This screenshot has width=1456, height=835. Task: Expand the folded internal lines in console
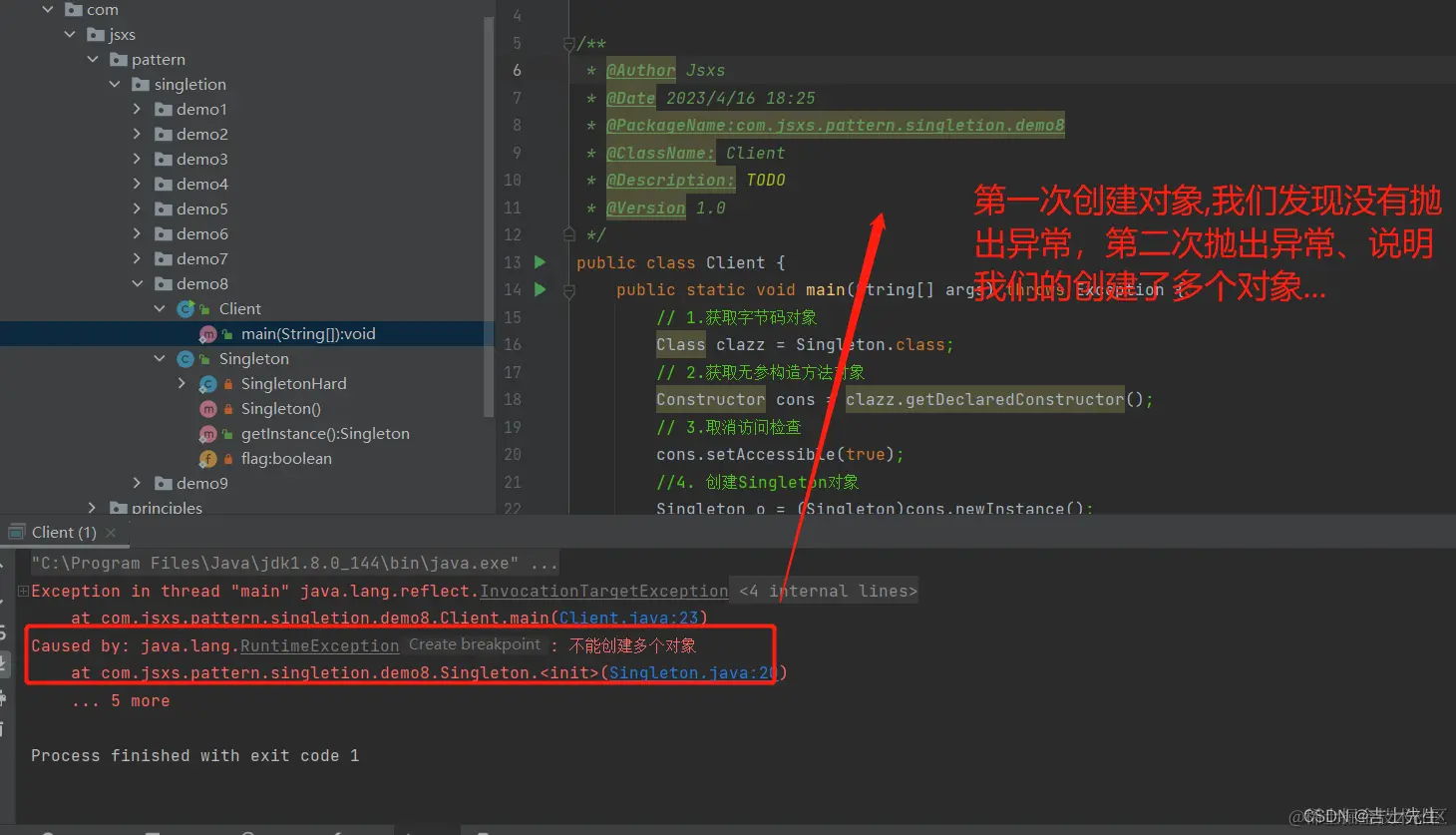[x=22, y=591]
